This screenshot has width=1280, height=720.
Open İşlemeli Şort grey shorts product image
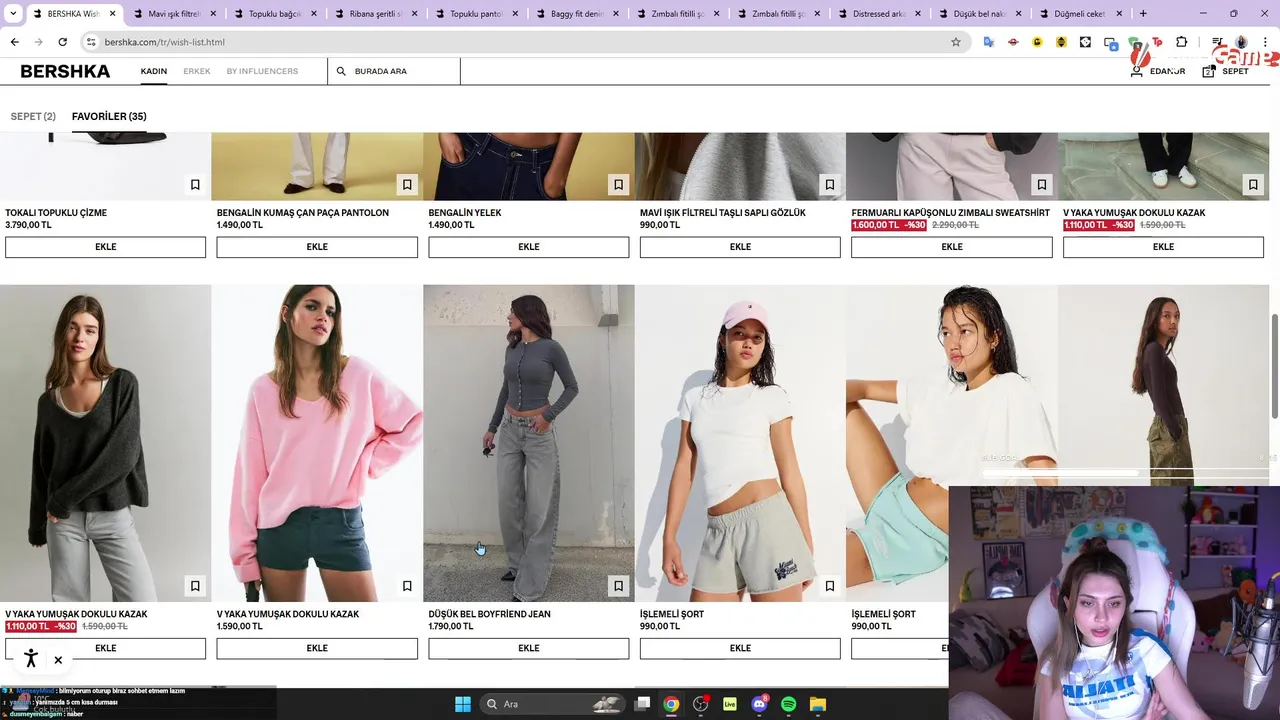[740, 443]
